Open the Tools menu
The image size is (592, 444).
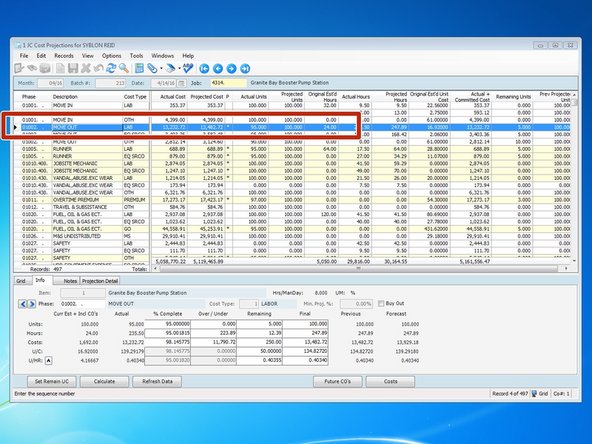(x=136, y=56)
